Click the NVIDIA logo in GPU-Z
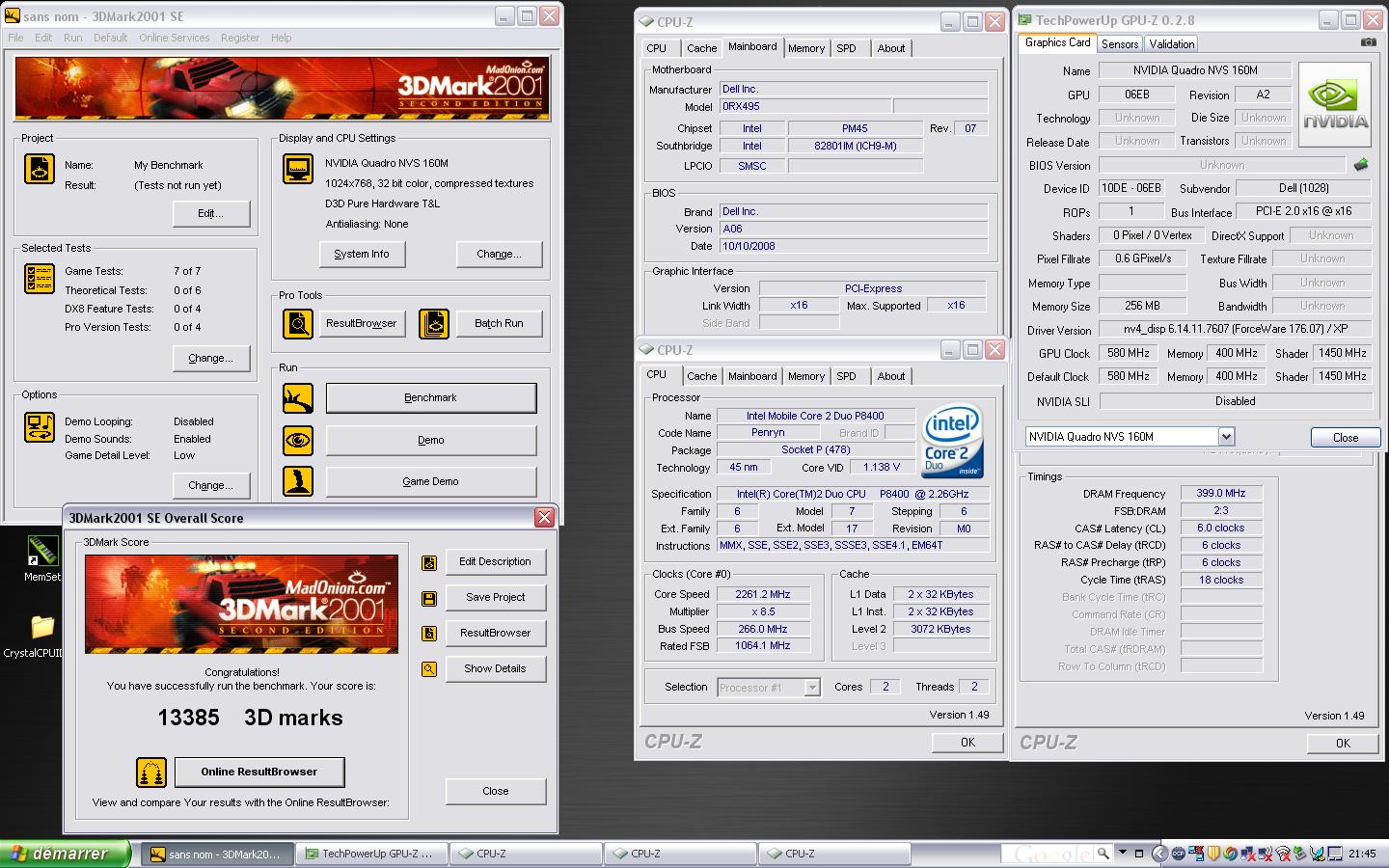1389x868 pixels. [1335, 105]
